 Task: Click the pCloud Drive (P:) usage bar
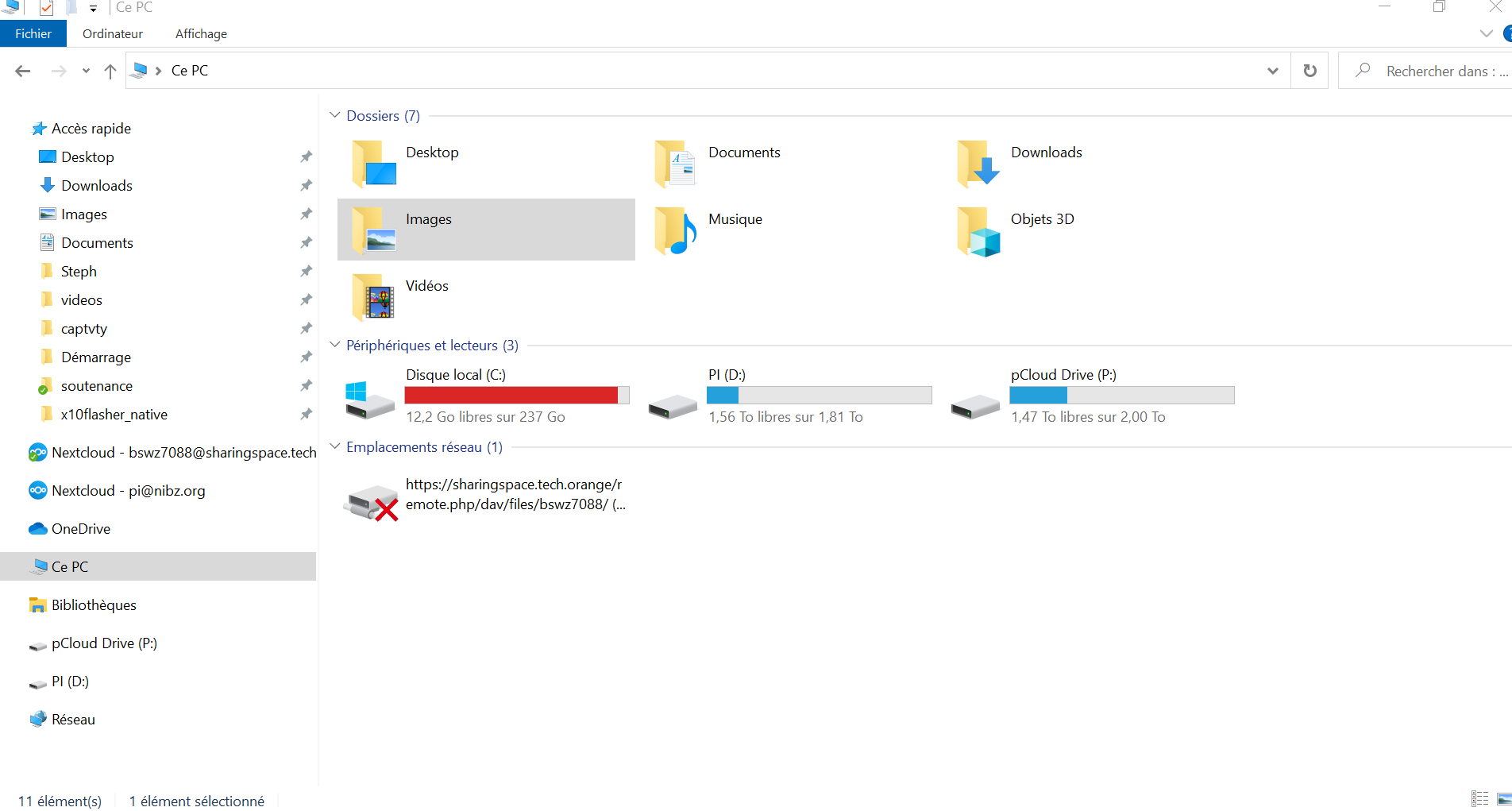coord(1121,395)
